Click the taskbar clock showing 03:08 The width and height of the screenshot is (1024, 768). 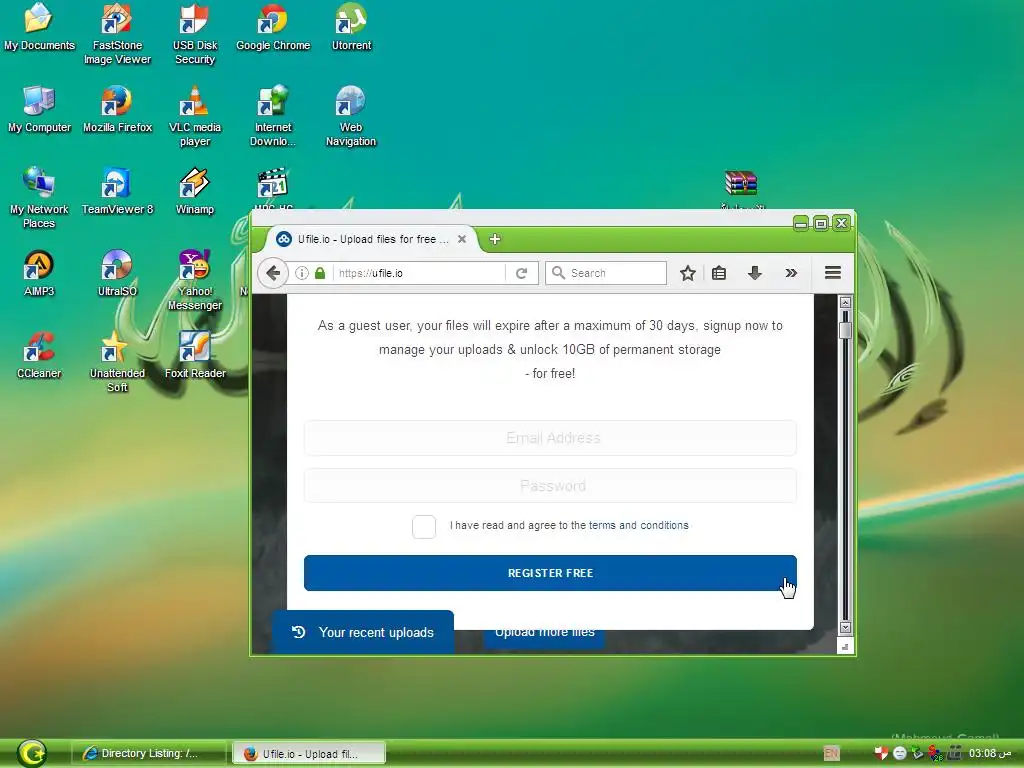pos(990,753)
